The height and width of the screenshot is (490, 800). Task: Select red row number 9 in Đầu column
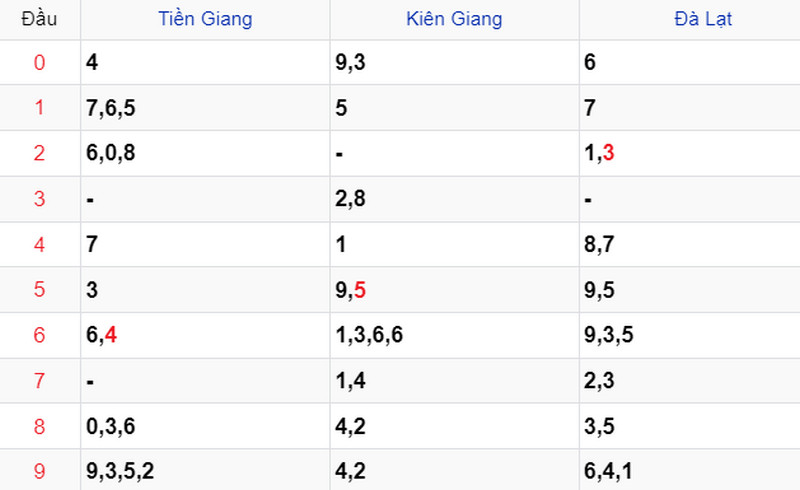(39, 471)
